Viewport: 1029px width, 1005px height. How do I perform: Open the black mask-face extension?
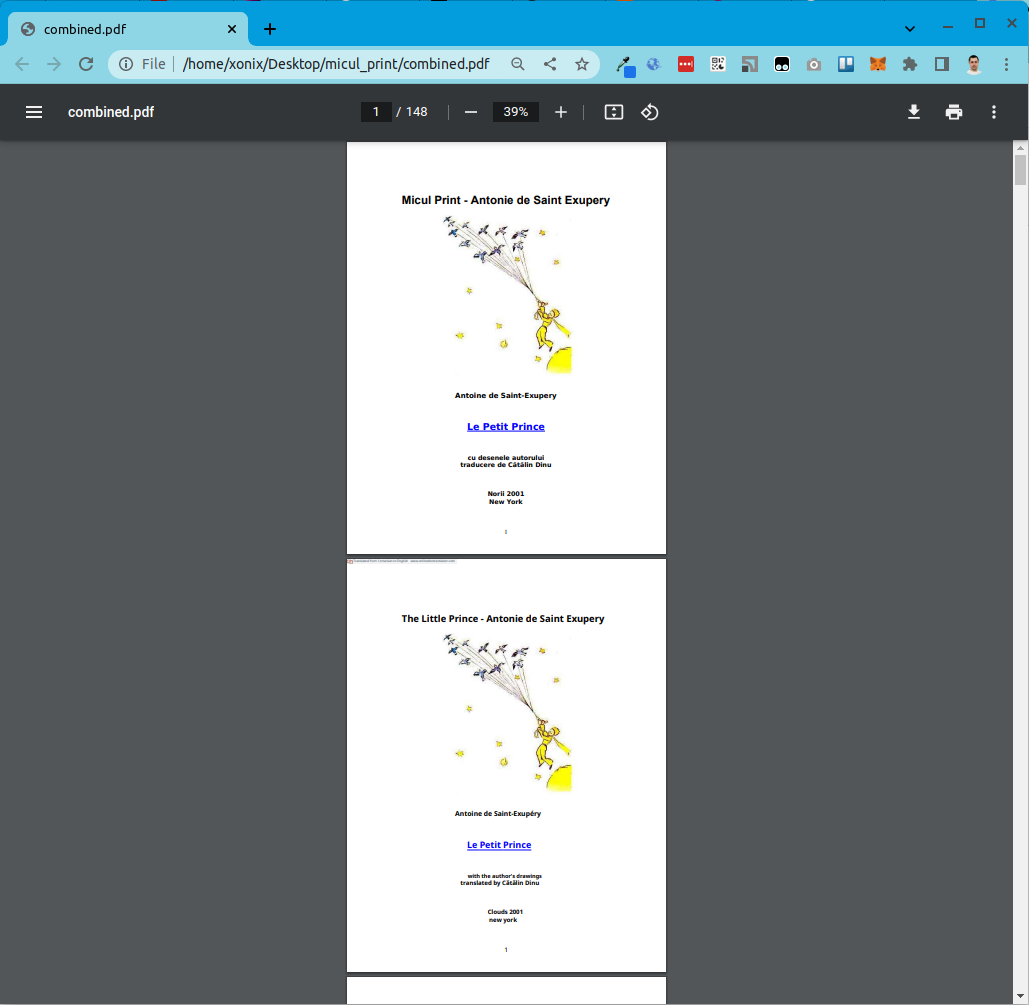[782, 64]
